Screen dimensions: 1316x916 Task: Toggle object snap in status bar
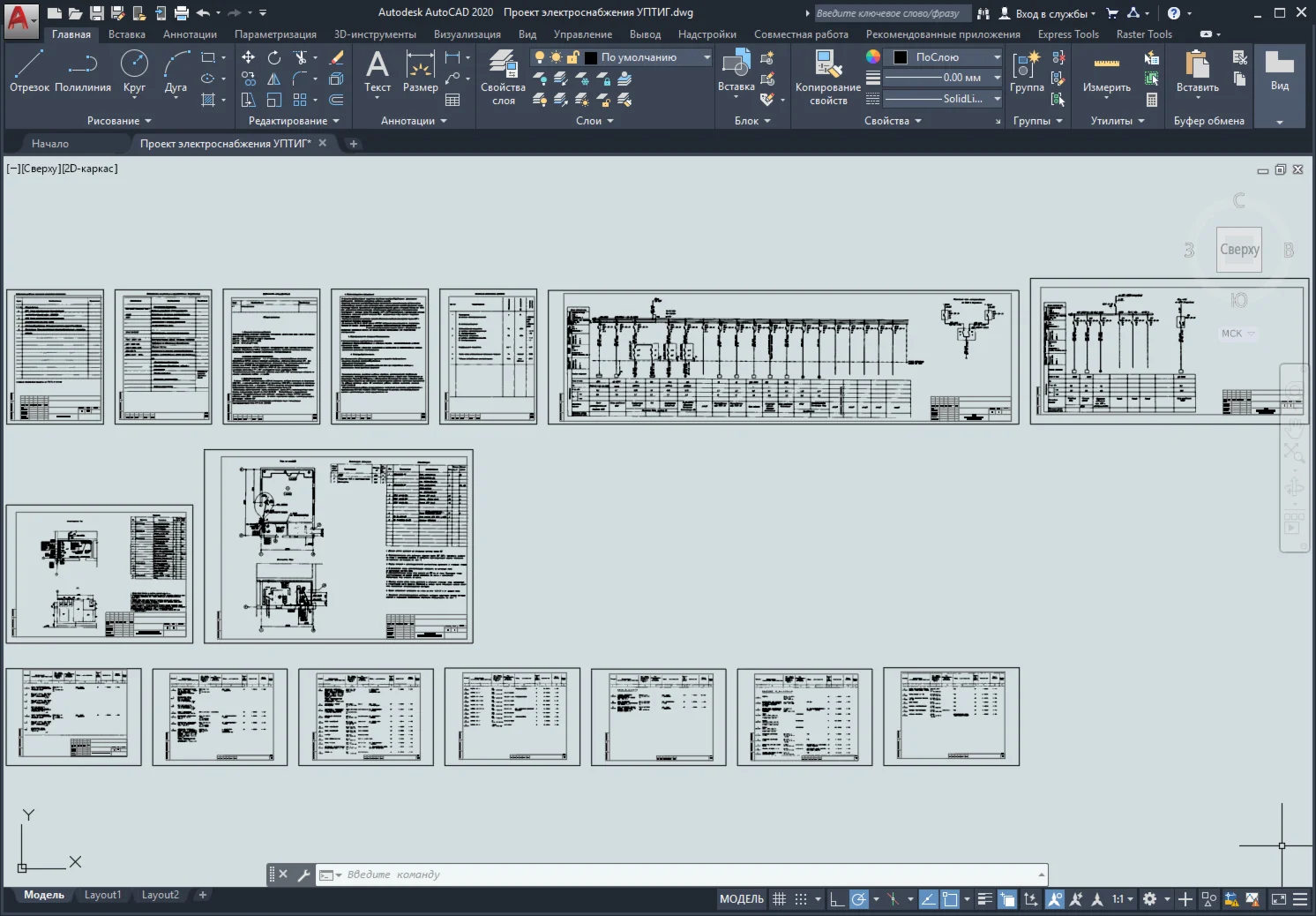click(x=950, y=899)
